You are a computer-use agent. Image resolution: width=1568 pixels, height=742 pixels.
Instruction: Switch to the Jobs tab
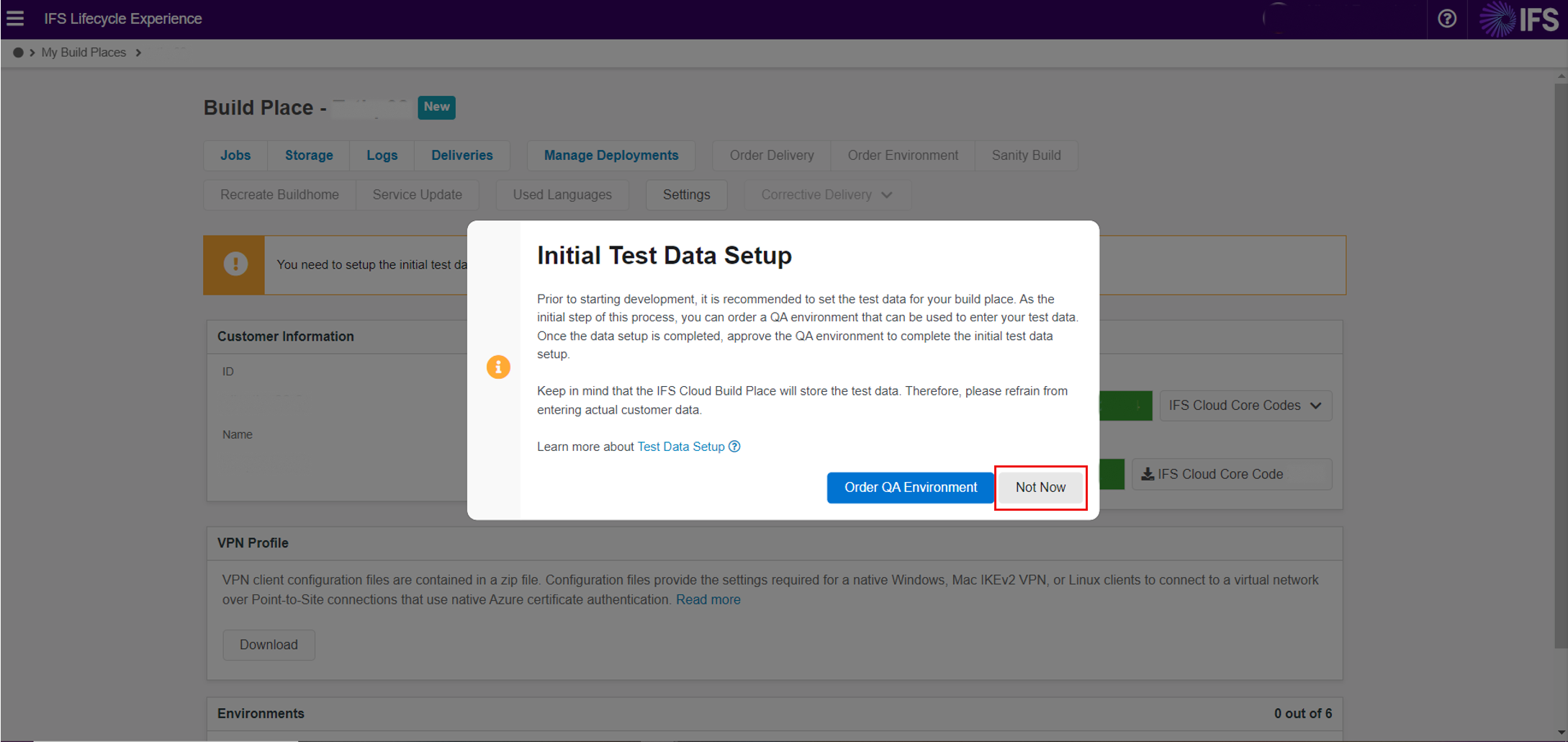pyautogui.click(x=235, y=156)
